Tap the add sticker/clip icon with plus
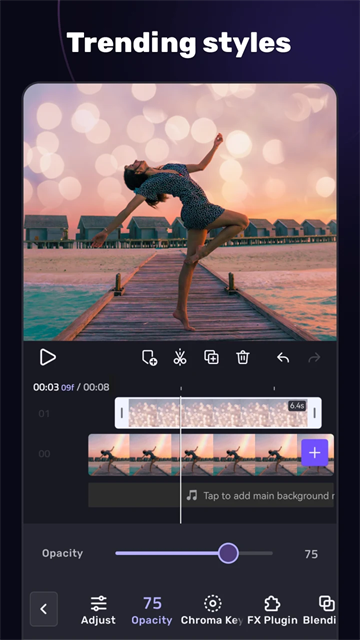The height and width of the screenshot is (640, 360). pos(149,358)
